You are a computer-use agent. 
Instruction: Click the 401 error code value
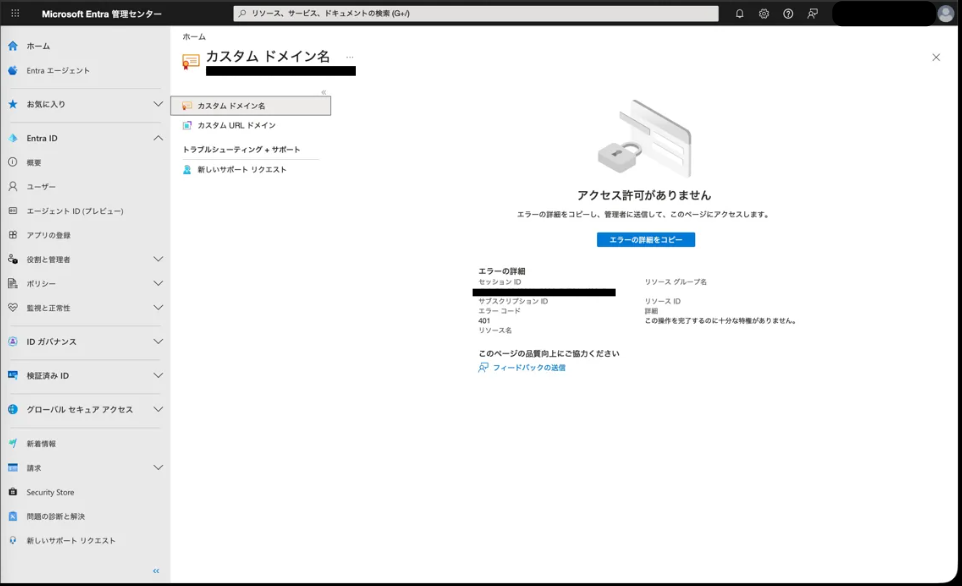point(484,321)
